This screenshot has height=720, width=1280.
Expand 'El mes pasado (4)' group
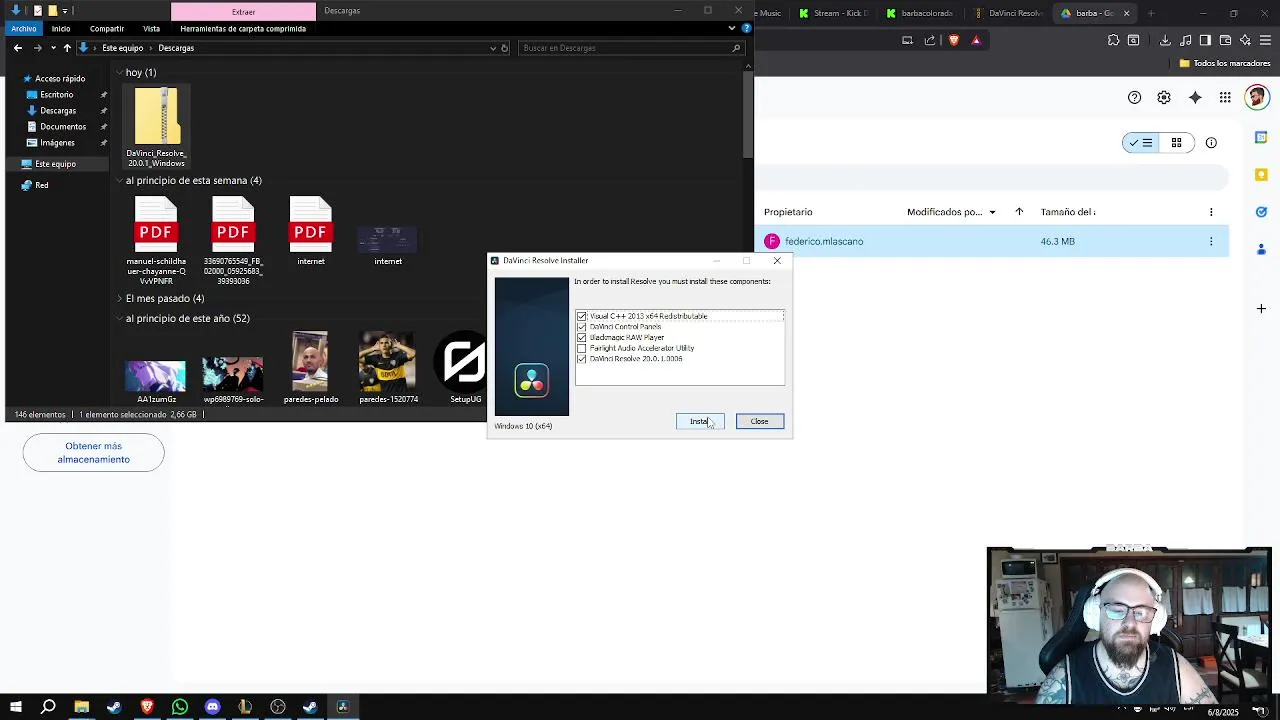(x=119, y=299)
